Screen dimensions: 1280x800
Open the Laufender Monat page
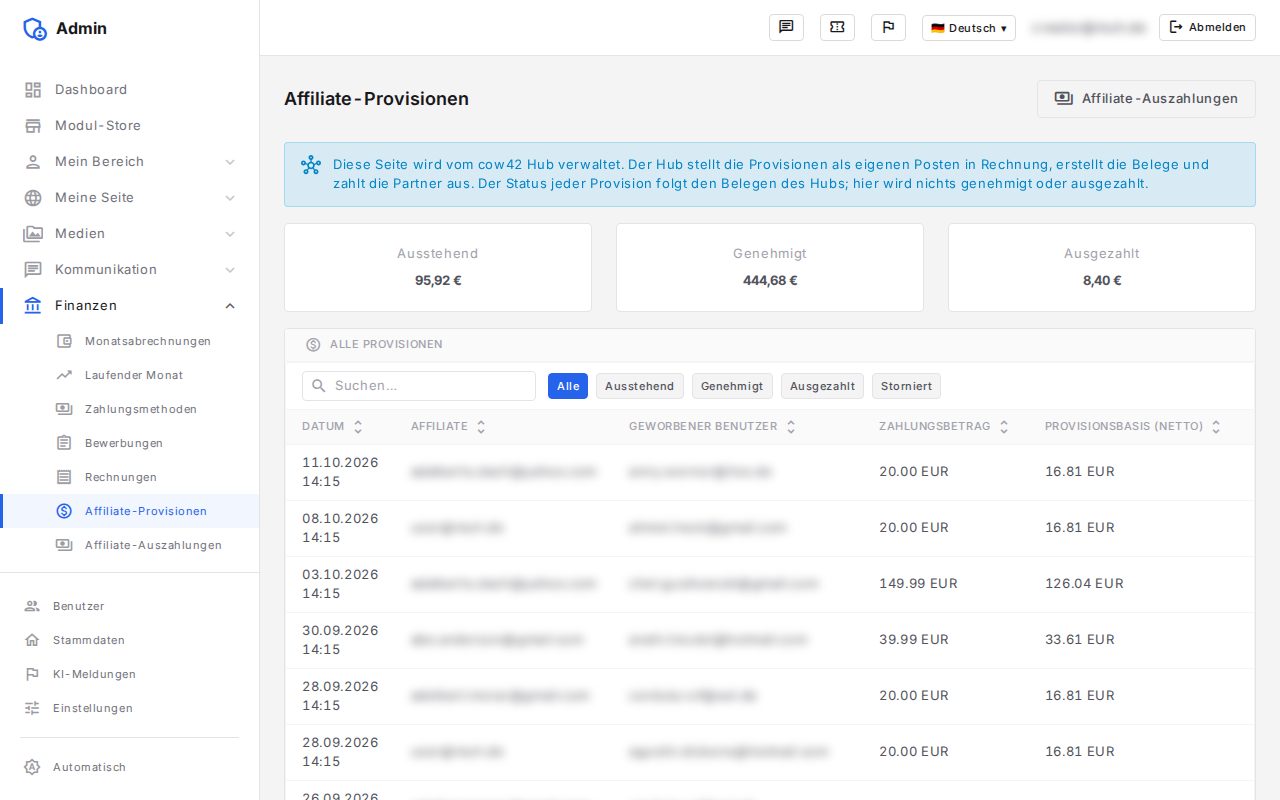coord(130,375)
